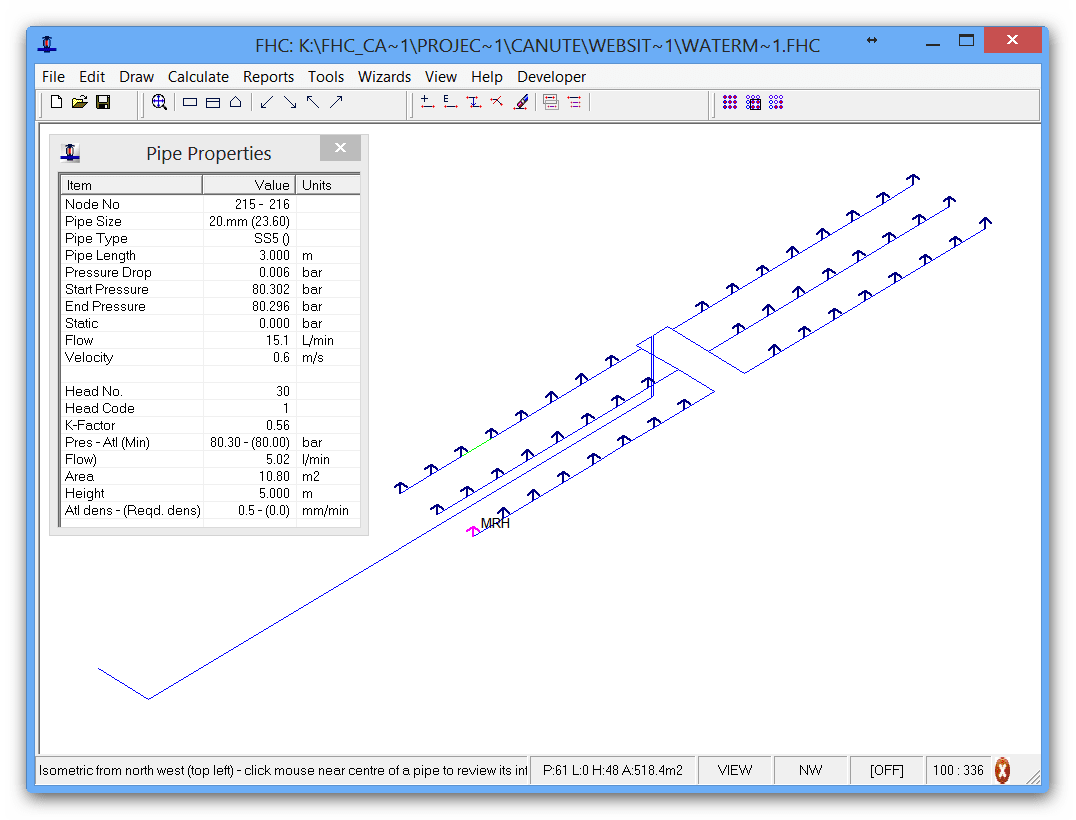Toggle the [OFF] status bar indicator
Screen dimensions: 1076x820
(x=885, y=770)
